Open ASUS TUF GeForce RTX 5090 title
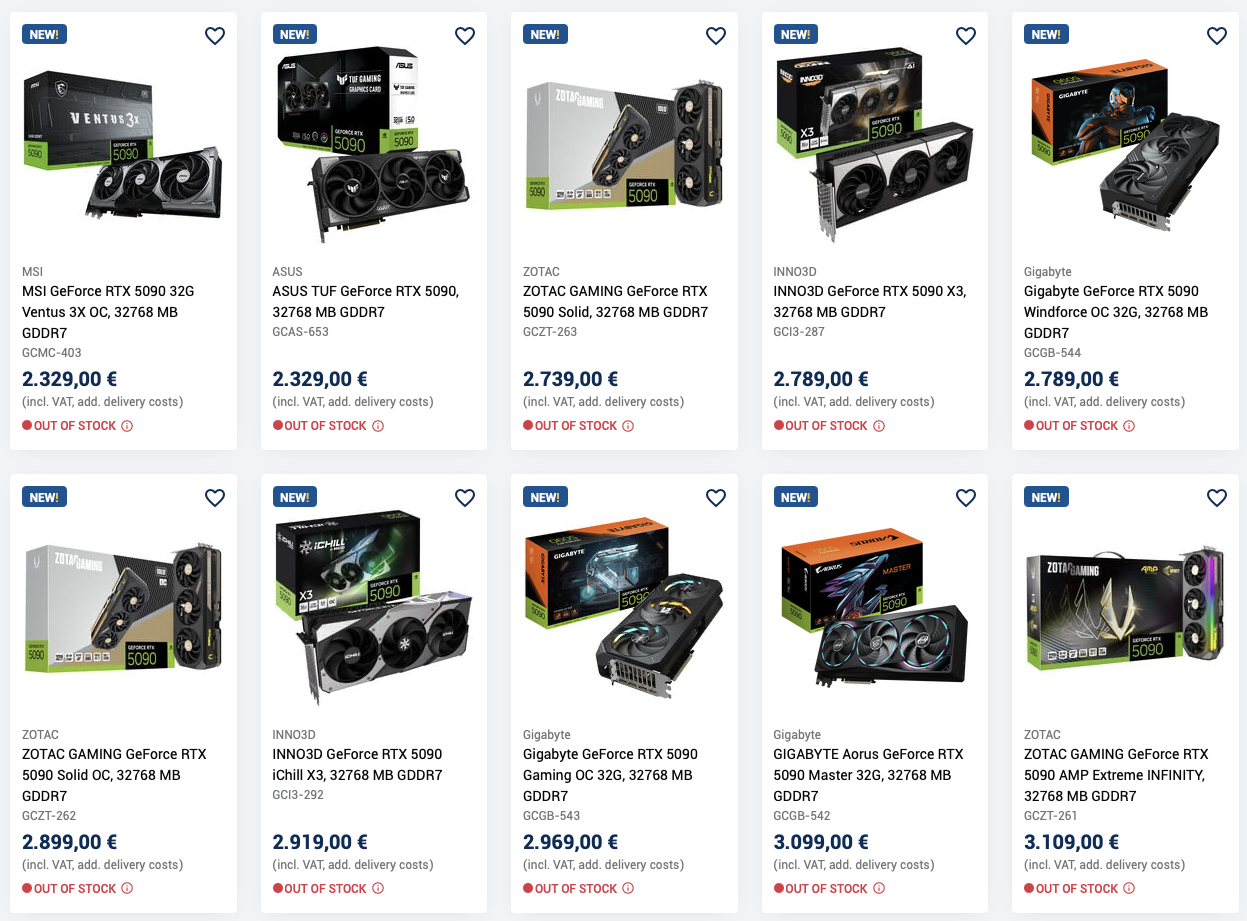 365,302
